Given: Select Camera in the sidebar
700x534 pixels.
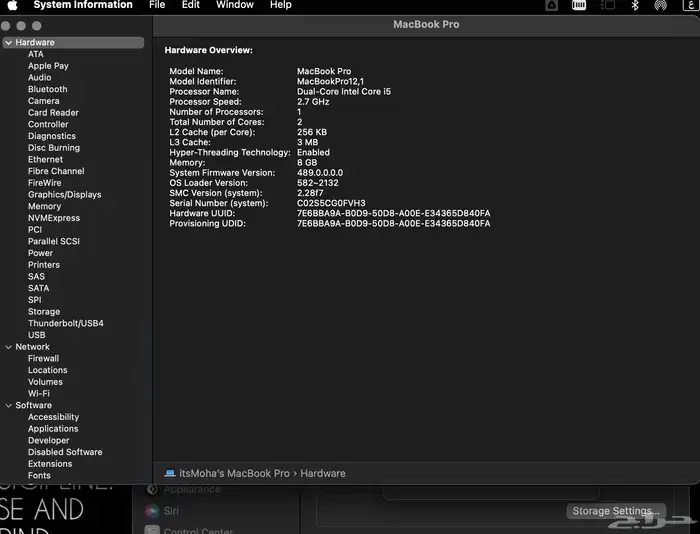Looking at the screenshot, I should (x=44, y=101).
